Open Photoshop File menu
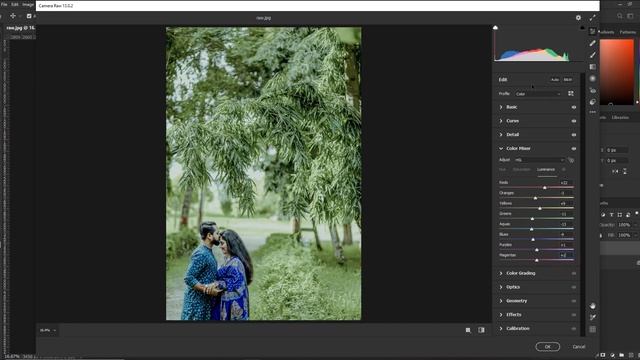The image size is (640, 360). [4, 4]
